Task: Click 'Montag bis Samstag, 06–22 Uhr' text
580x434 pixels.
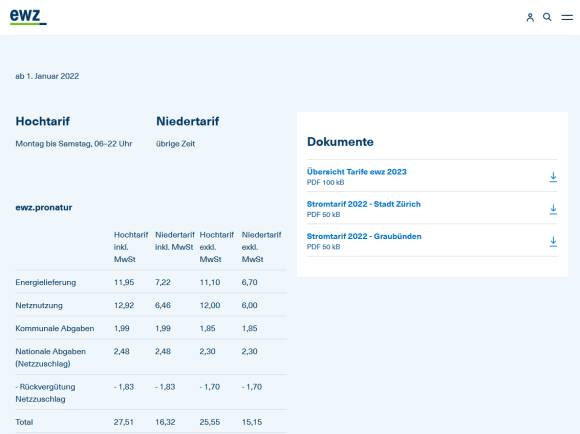Action: (74, 144)
